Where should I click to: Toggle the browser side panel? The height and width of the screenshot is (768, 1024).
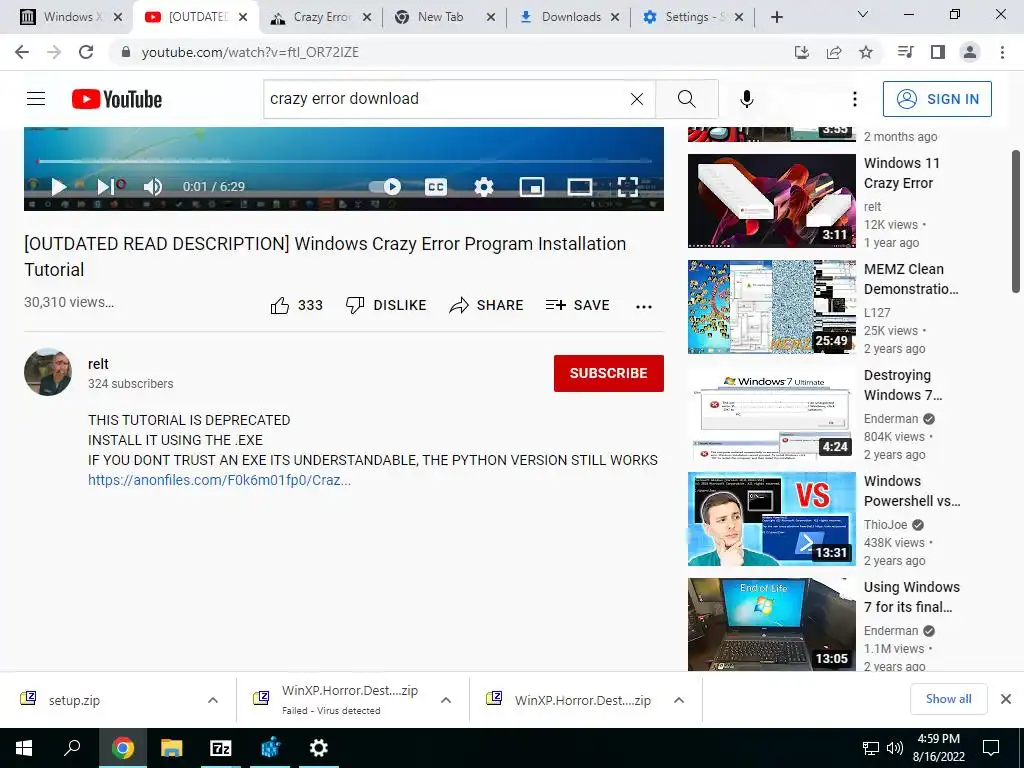point(938,52)
